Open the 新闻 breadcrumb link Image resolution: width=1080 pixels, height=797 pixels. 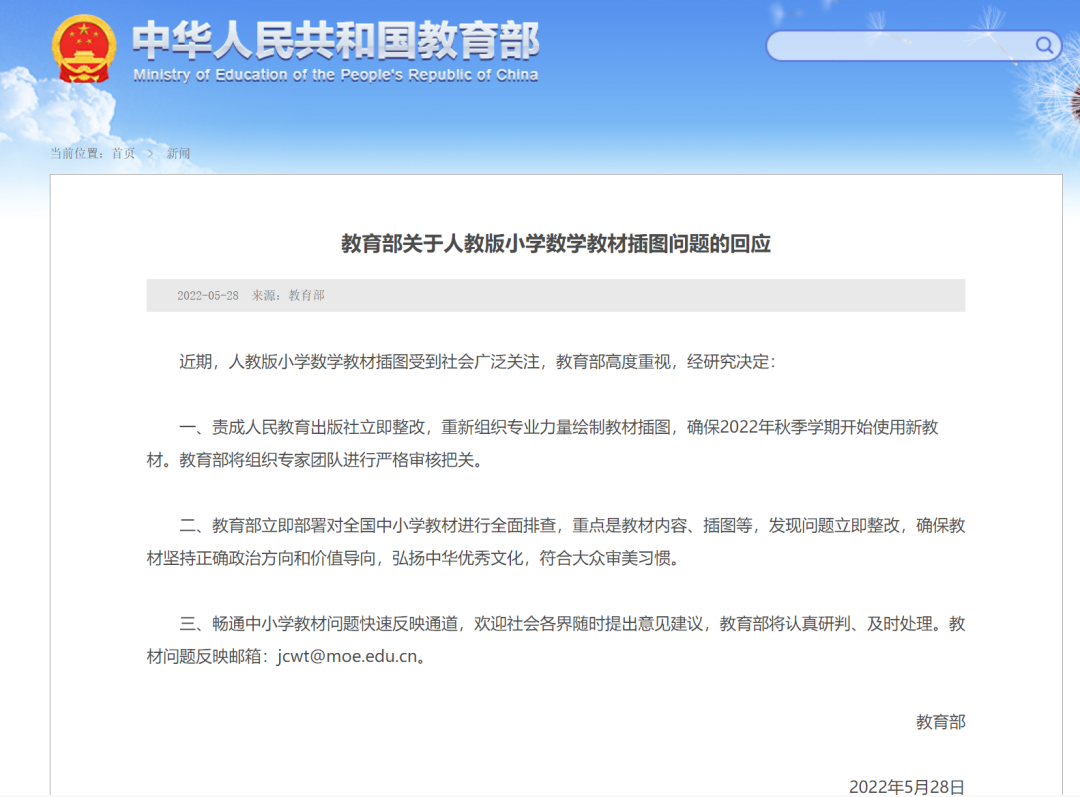178,153
